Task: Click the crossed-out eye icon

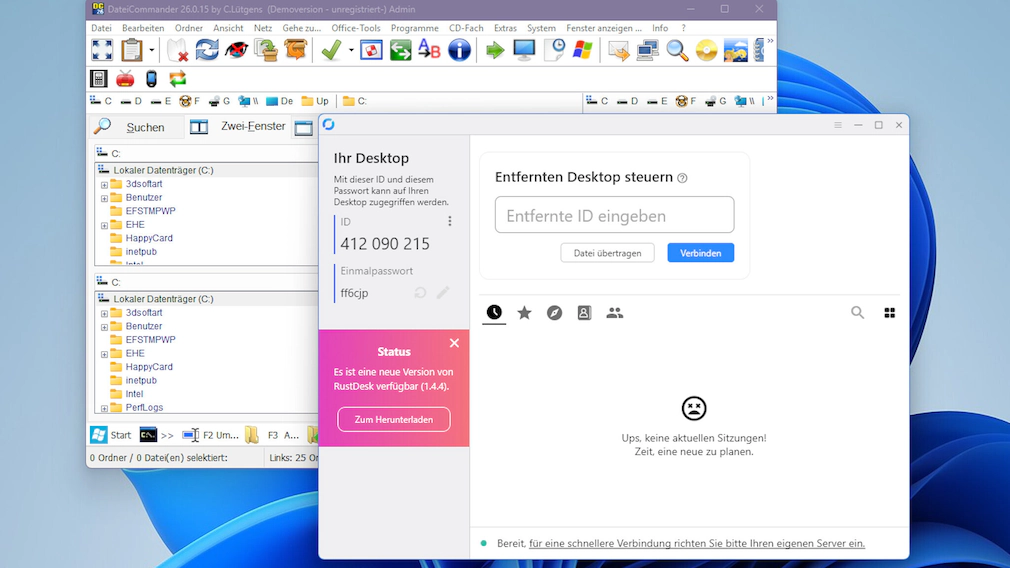Action: click(236, 50)
